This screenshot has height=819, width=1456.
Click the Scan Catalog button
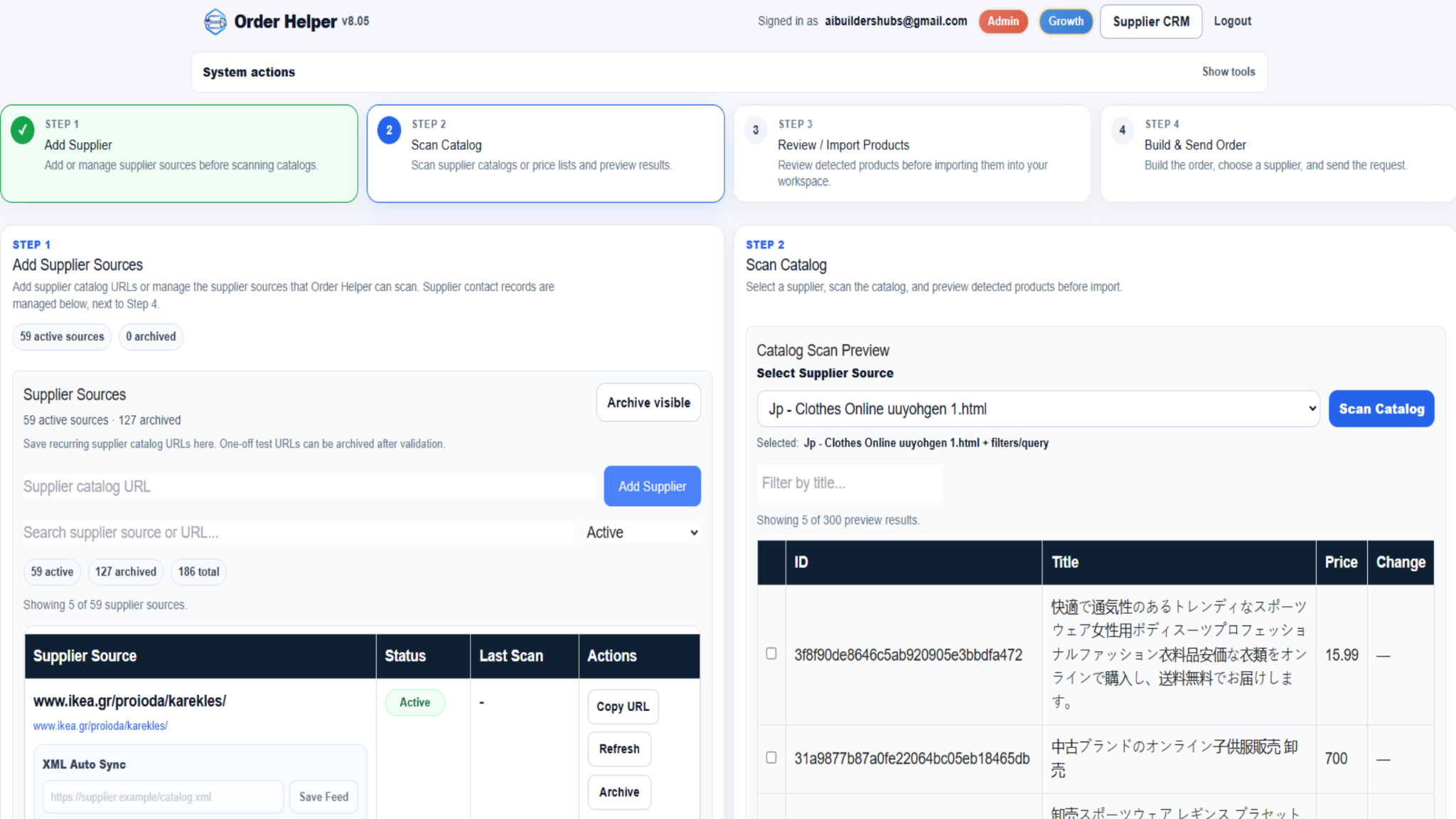pyautogui.click(x=1381, y=409)
